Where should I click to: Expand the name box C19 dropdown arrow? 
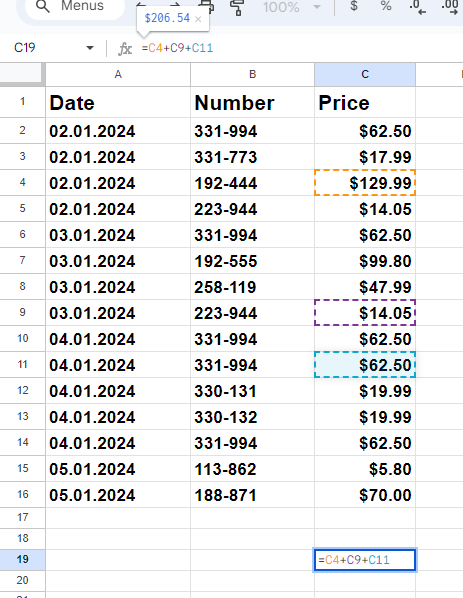pos(90,48)
